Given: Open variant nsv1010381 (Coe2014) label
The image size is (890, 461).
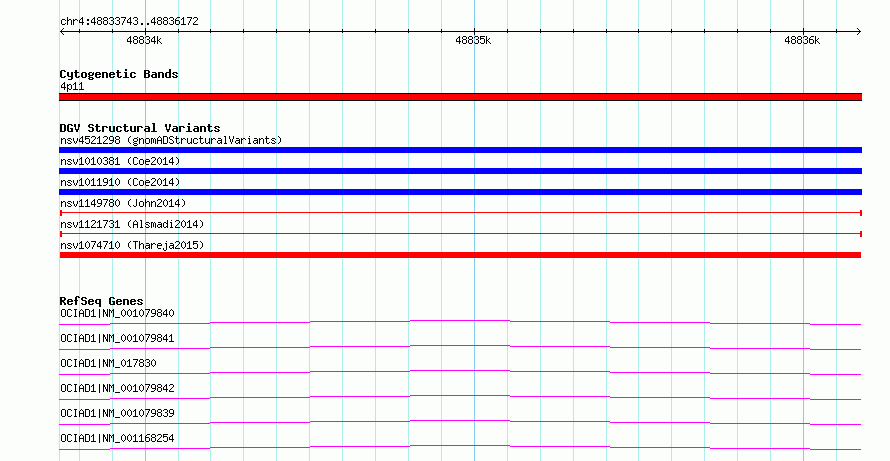Looking at the screenshot, I should [x=120, y=161].
